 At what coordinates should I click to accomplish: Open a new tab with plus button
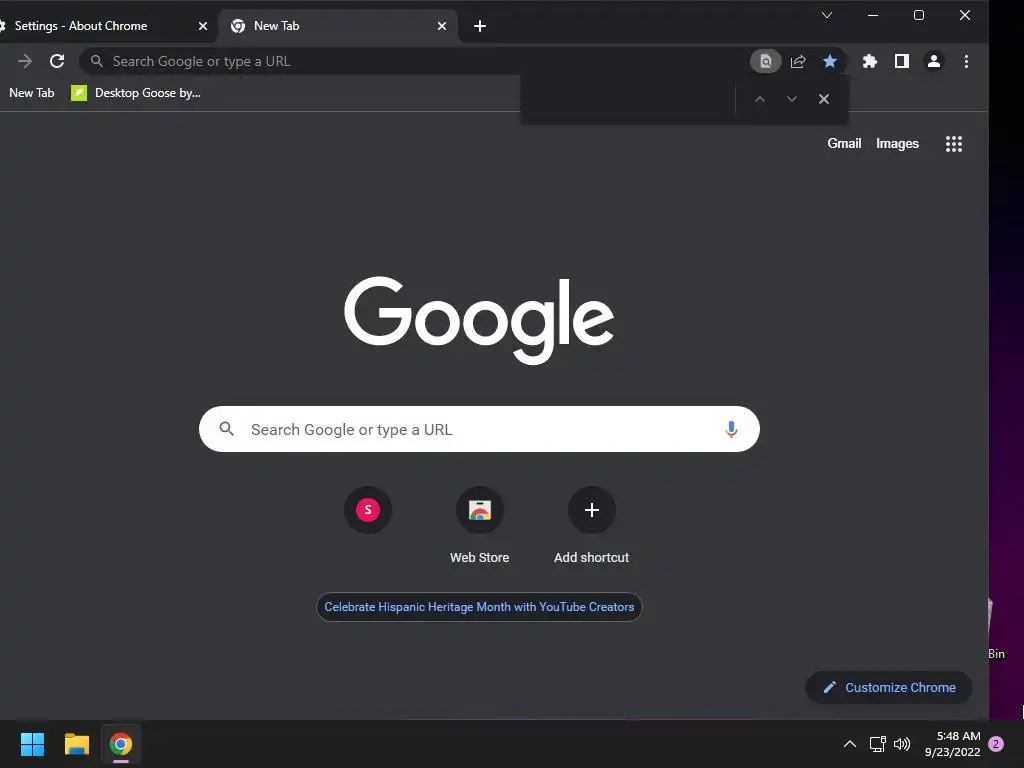(479, 26)
